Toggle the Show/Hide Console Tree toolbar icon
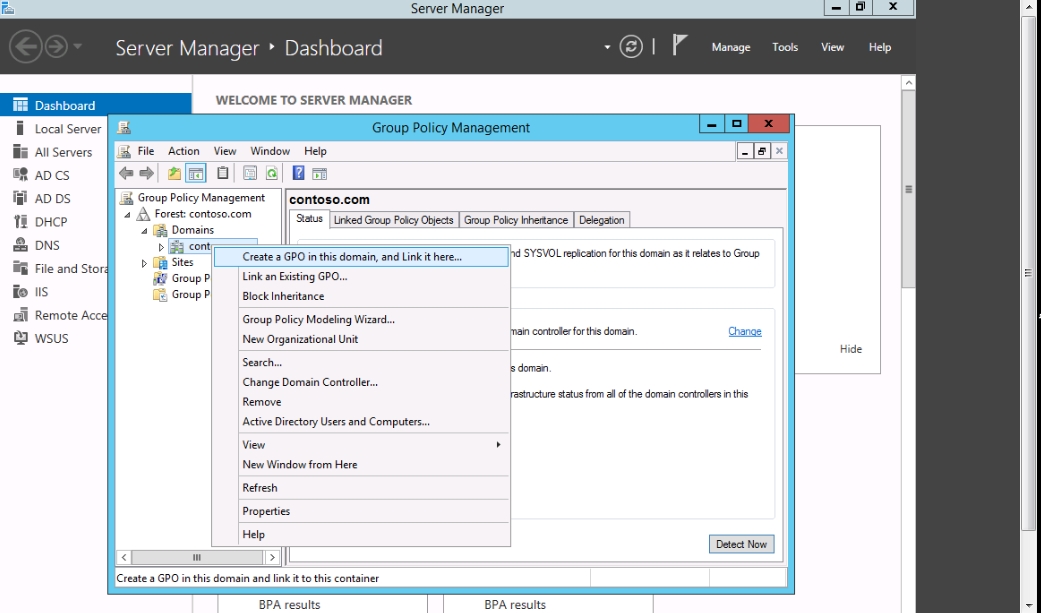This screenshot has height=613, width=1041. coord(197,173)
